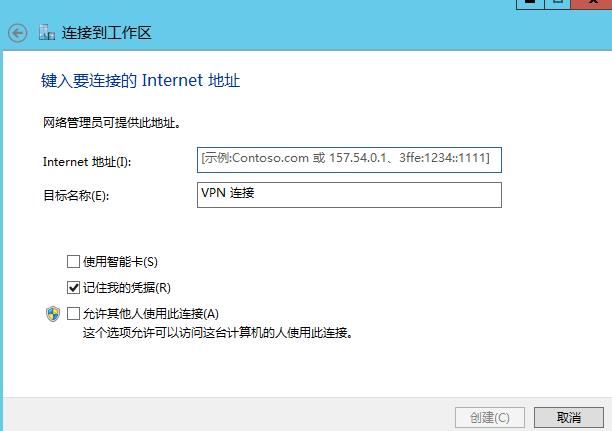Click the 目标名称(E): field label

pos(76,195)
